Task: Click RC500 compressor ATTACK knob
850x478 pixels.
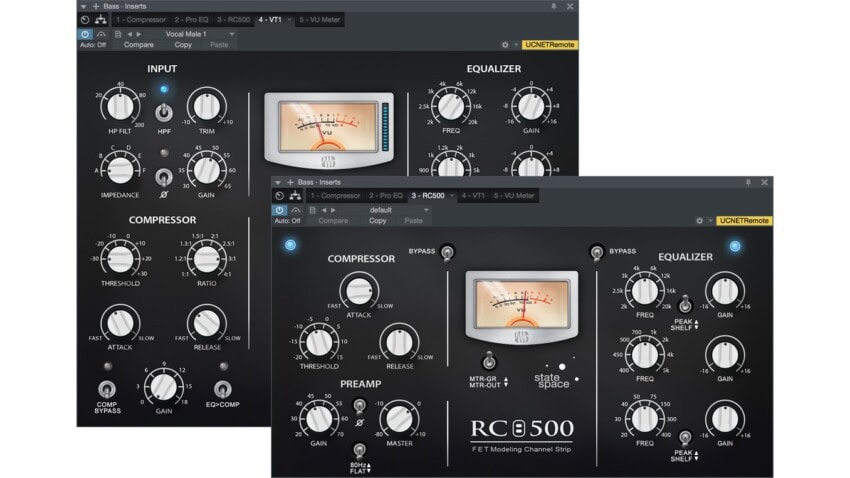Action: (x=359, y=290)
